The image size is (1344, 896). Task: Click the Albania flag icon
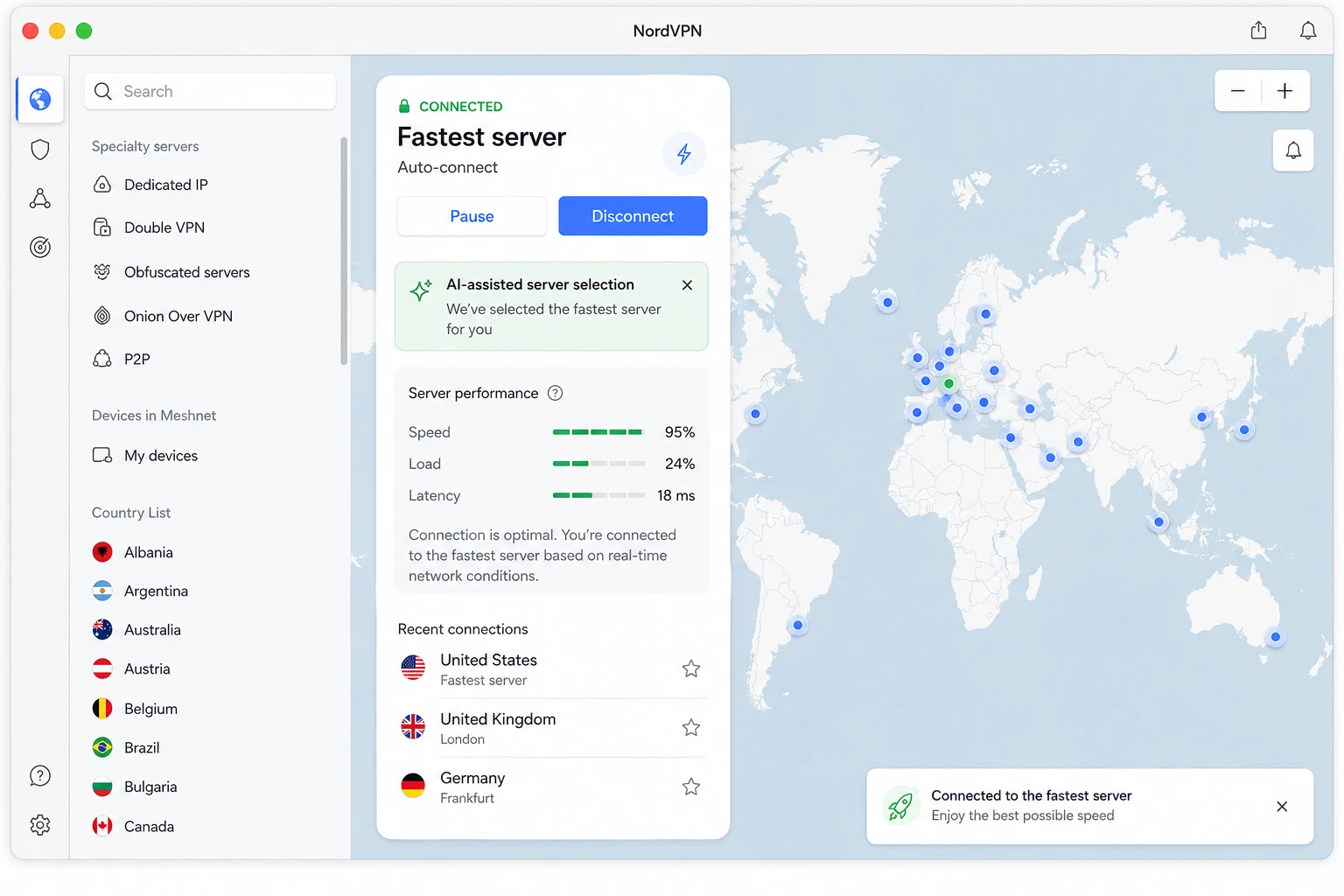pos(102,552)
